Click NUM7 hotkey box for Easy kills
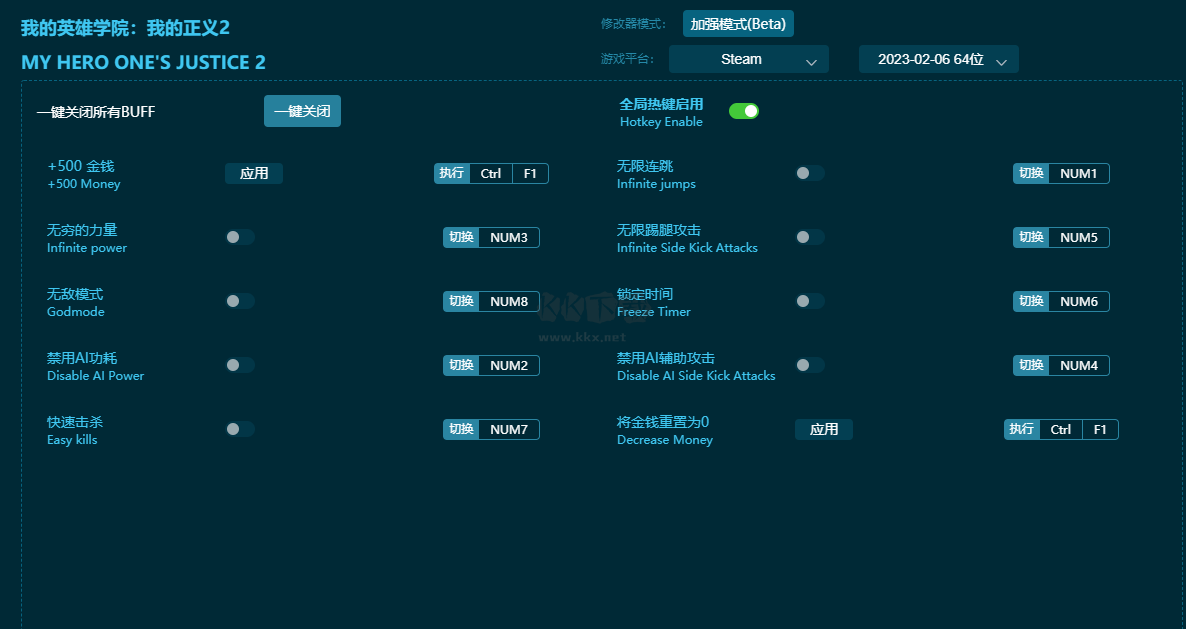The height and width of the screenshot is (629, 1186). click(509, 429)
